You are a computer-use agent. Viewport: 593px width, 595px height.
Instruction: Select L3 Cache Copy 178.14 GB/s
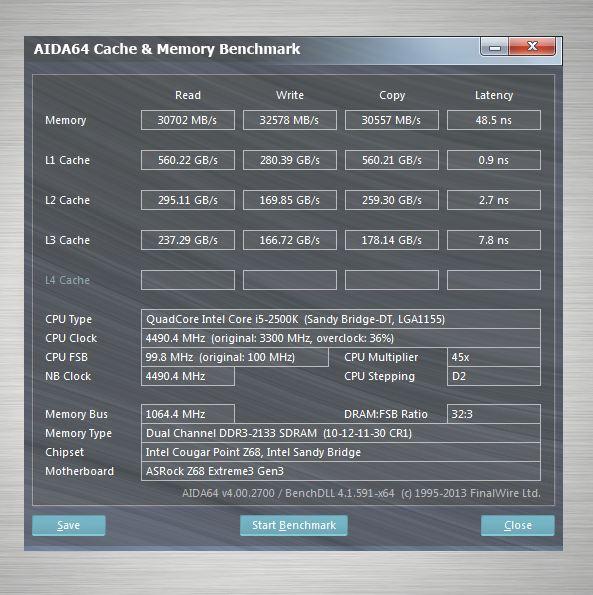[x=392, y=240]
